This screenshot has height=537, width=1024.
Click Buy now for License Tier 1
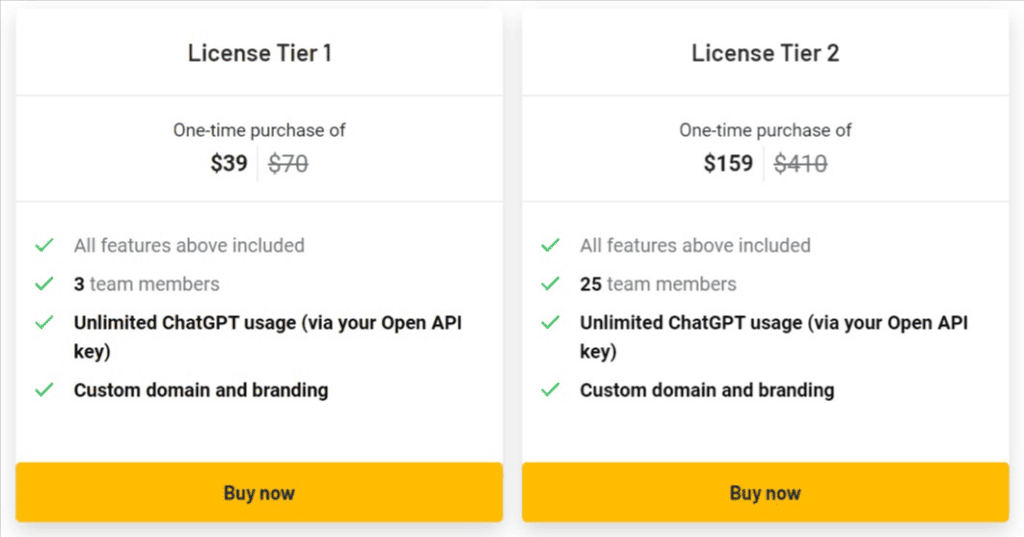click(x=259, y=492)
